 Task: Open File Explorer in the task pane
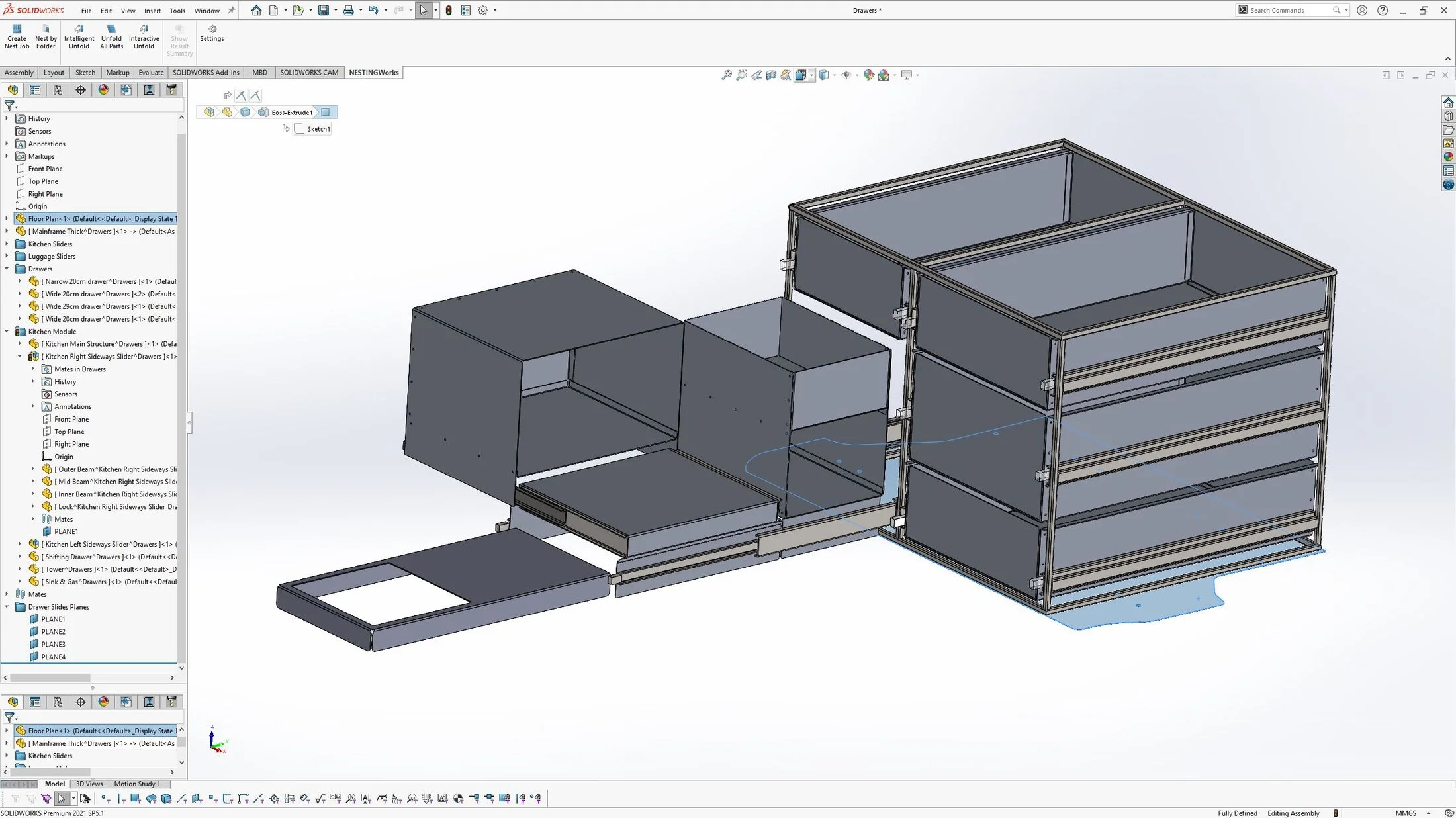(1448, 130)
